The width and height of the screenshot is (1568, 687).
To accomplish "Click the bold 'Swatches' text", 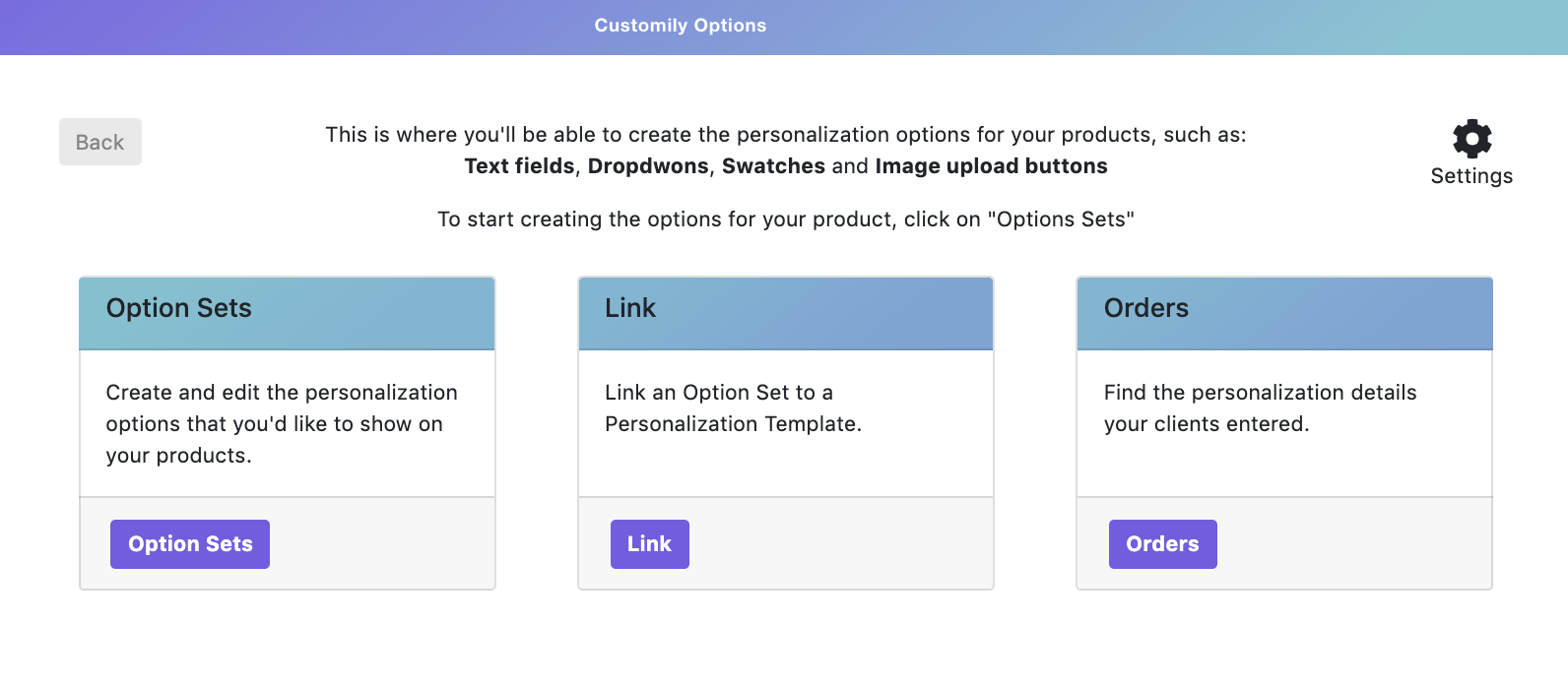I will point(773,166).
